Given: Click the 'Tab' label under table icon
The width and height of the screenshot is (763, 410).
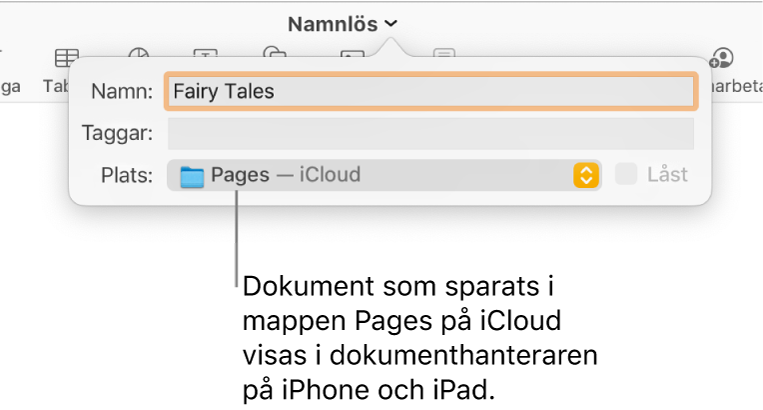Looking at the screenshot, I should point(56,86).
